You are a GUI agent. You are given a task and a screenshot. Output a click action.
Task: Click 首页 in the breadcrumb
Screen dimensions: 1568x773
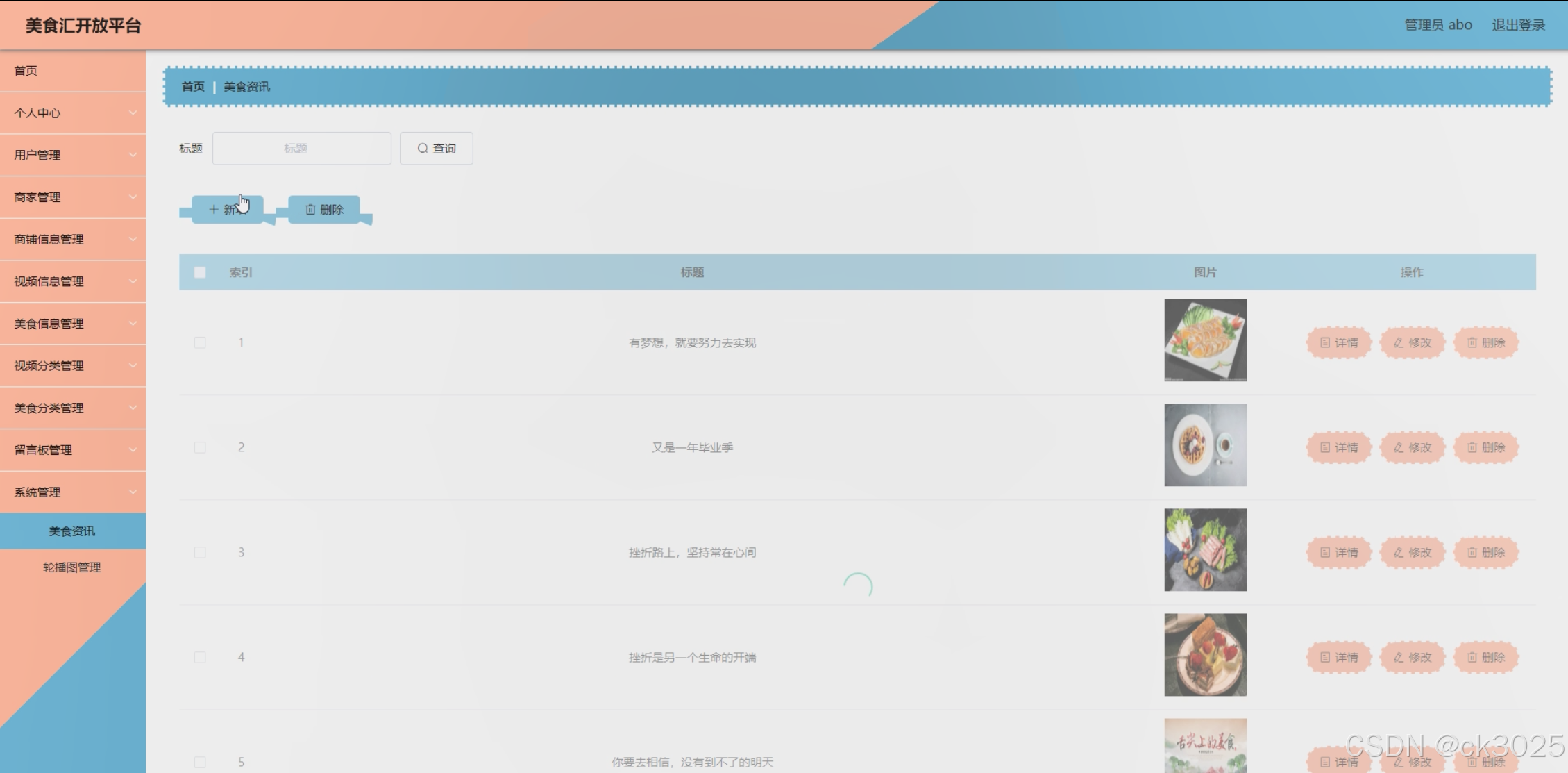click(x=193, y=87)
